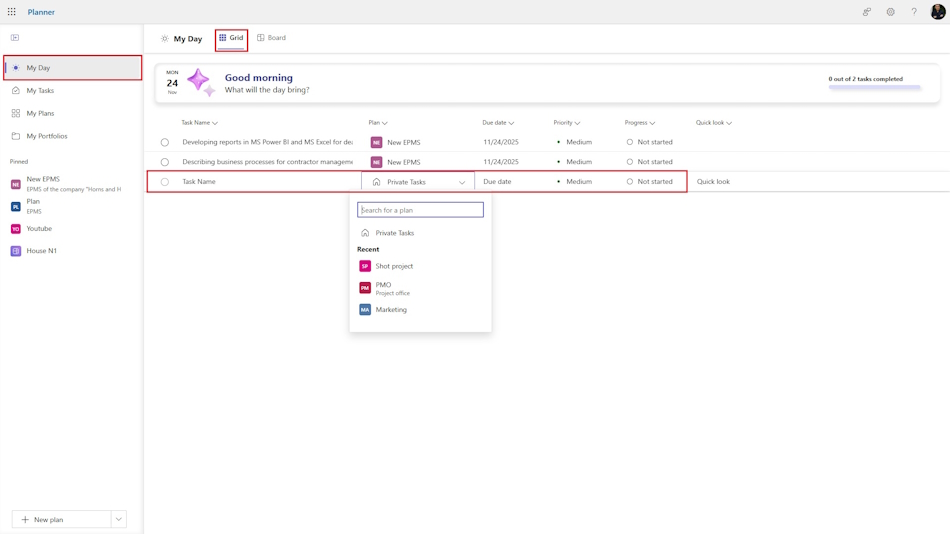Click NE icon in Developing reports row
The height and width of the screenshot is (534, 950).
376,142
